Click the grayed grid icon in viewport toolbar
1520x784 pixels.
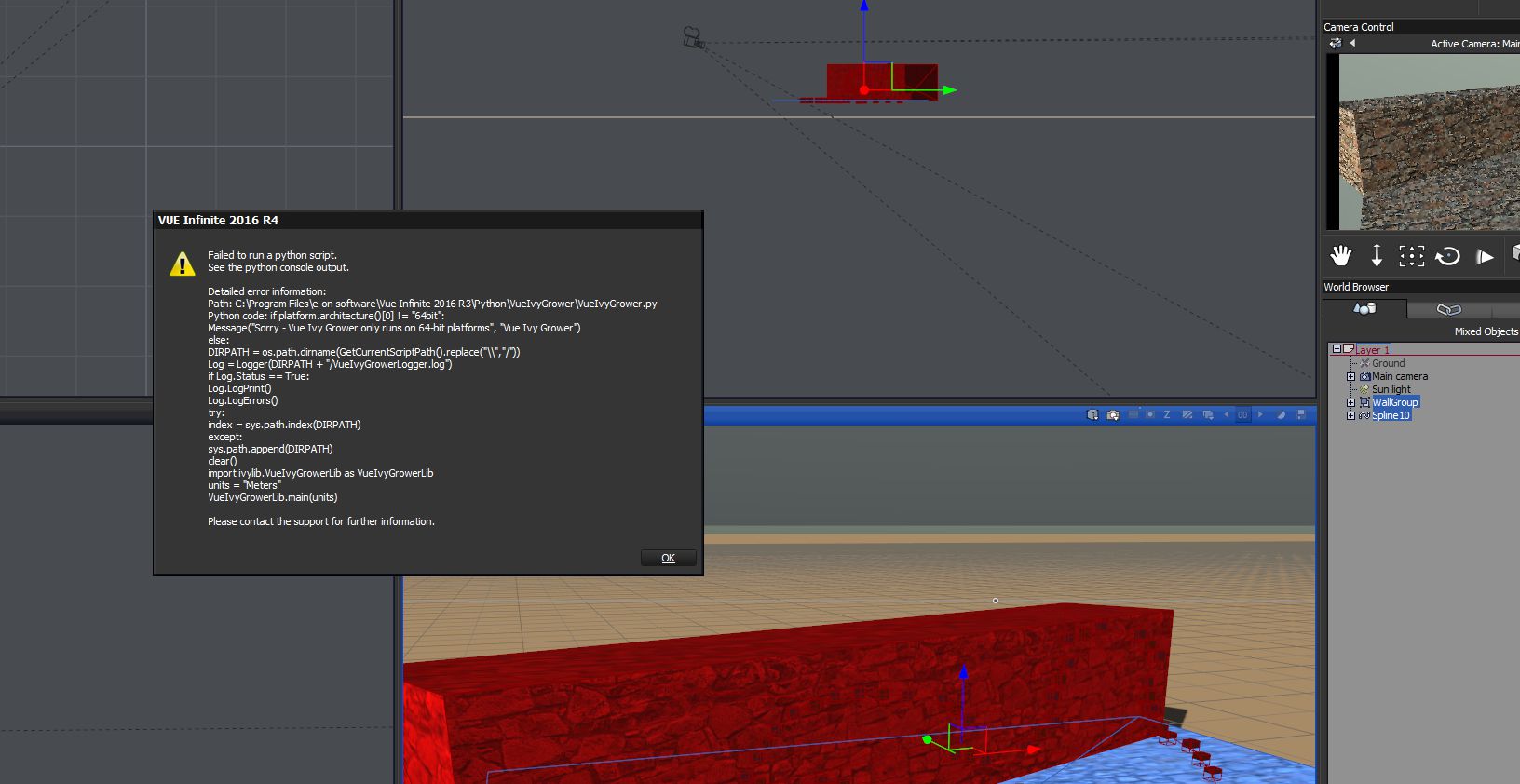1133,414
